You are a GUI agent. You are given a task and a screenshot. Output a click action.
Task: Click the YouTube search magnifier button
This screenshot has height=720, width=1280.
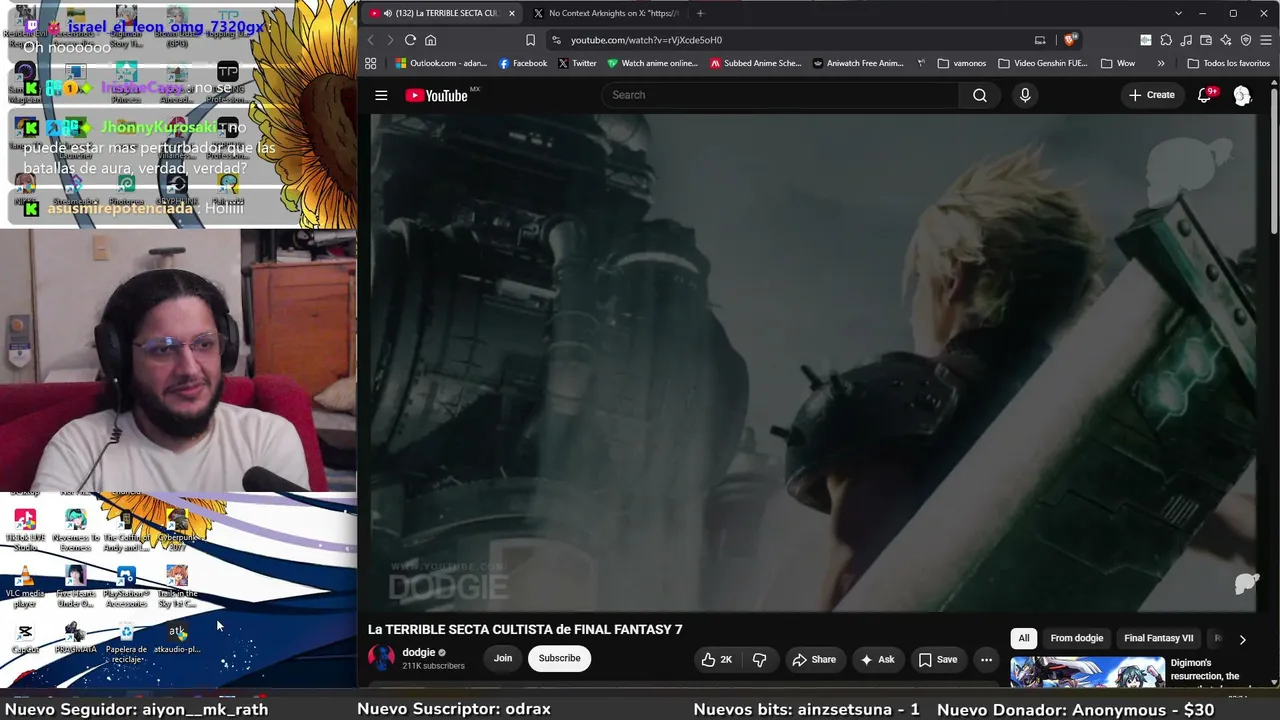point(980,95)
